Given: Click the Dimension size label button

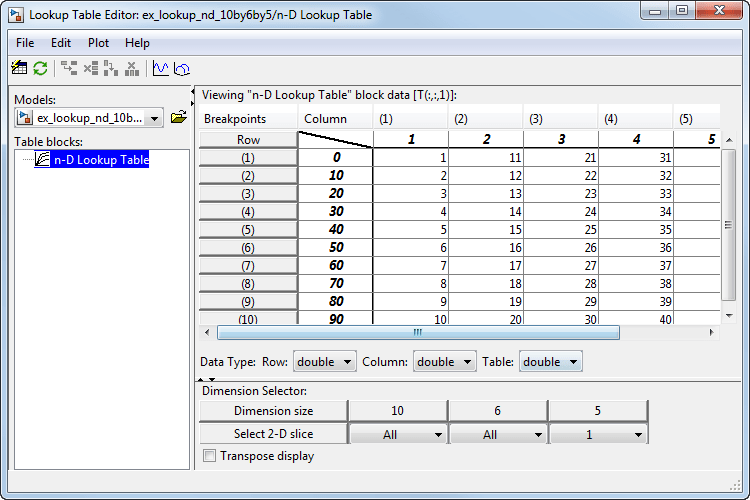Looking at the screenshot, I should tap(273, 411).
